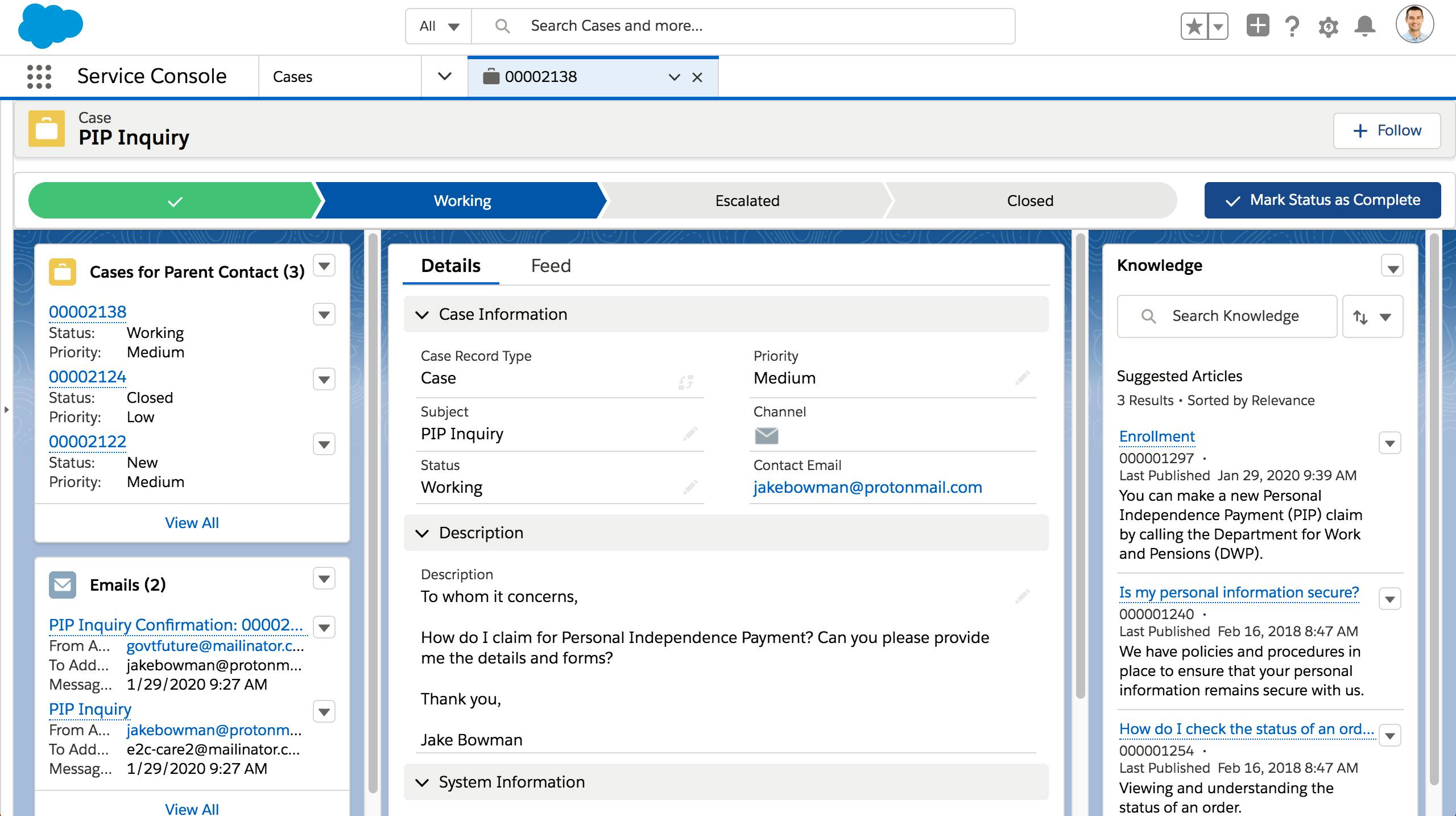The image size is (1456, 816).
Task: Open the Enrollment knowledge article link
Action: pyautogui.click(x=1157, y=436)
